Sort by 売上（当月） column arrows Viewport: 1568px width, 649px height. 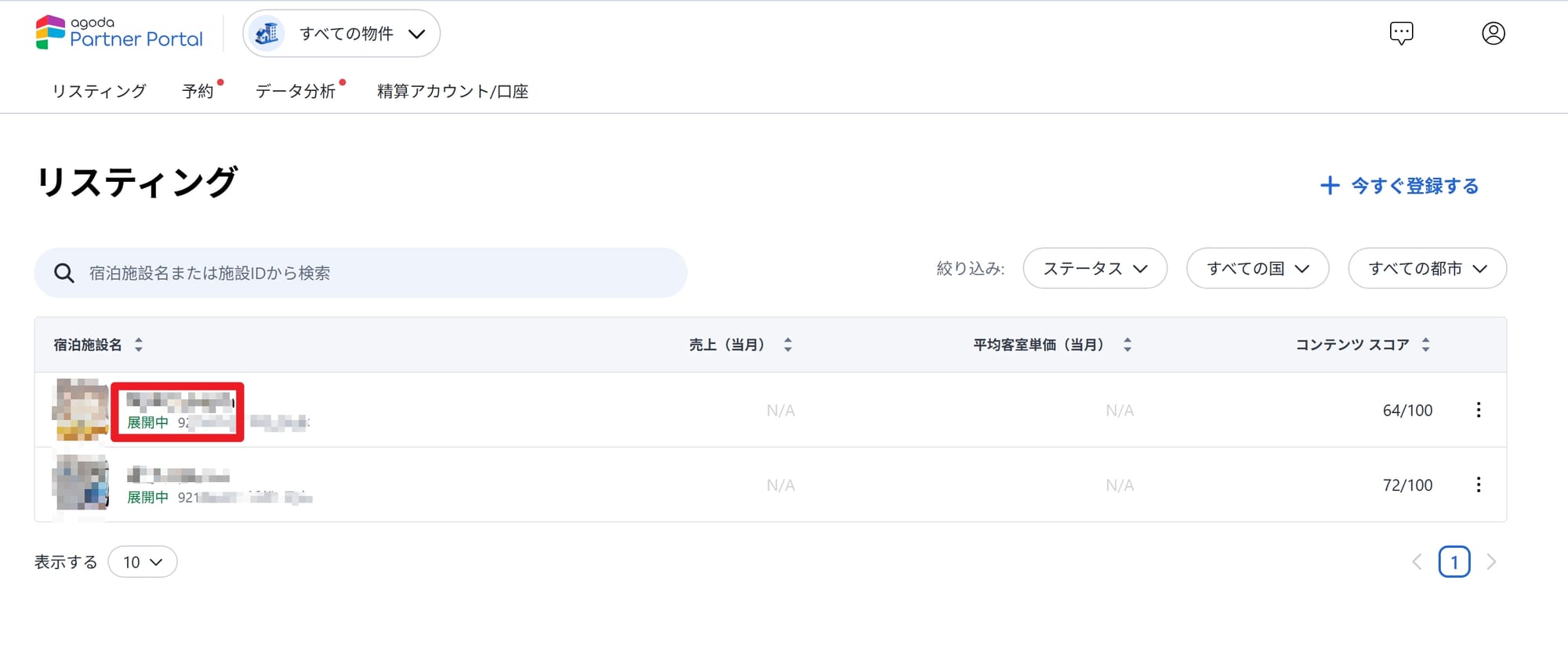coord(788,345)
